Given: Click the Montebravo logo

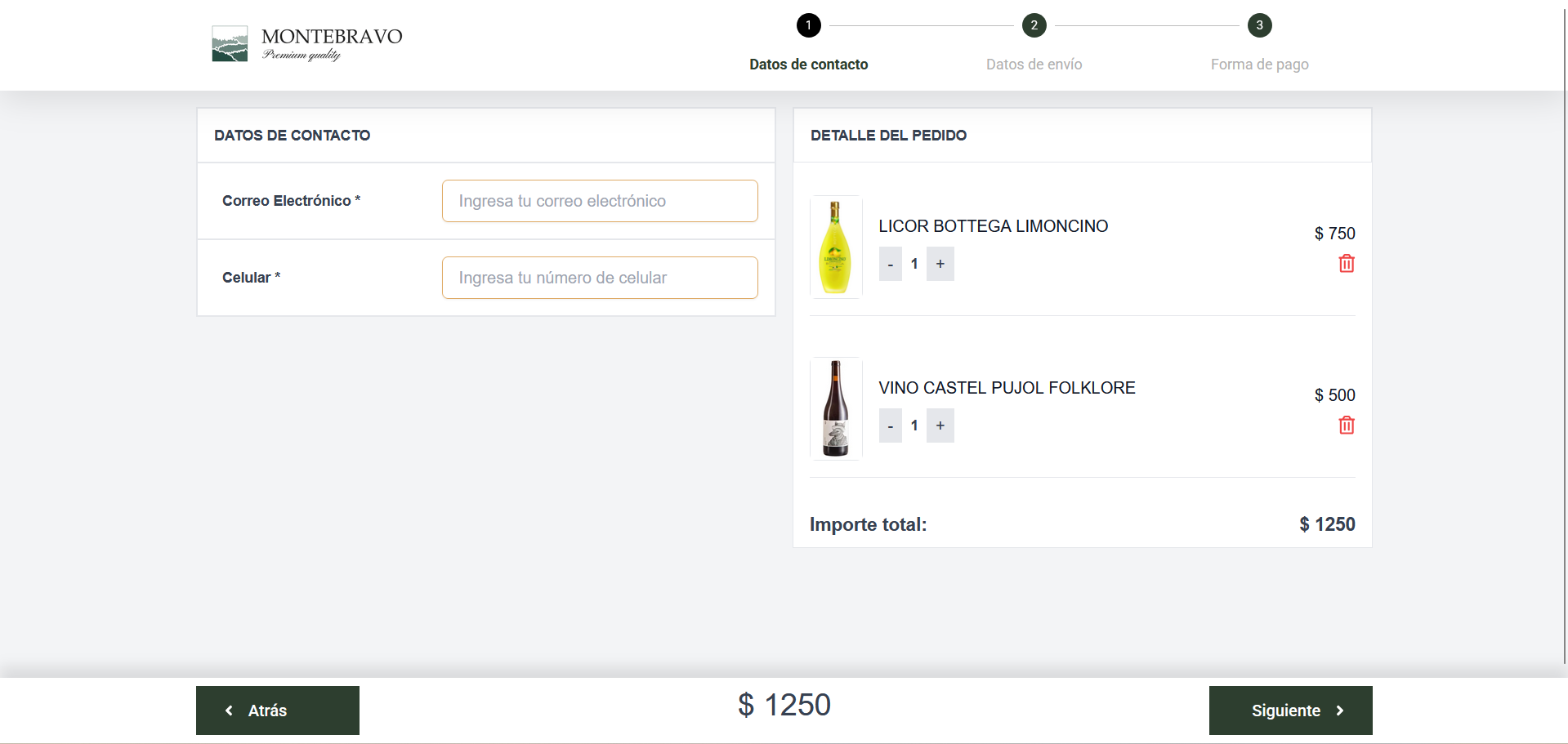Looking at the screenshot, I should (x=307, y=44).
